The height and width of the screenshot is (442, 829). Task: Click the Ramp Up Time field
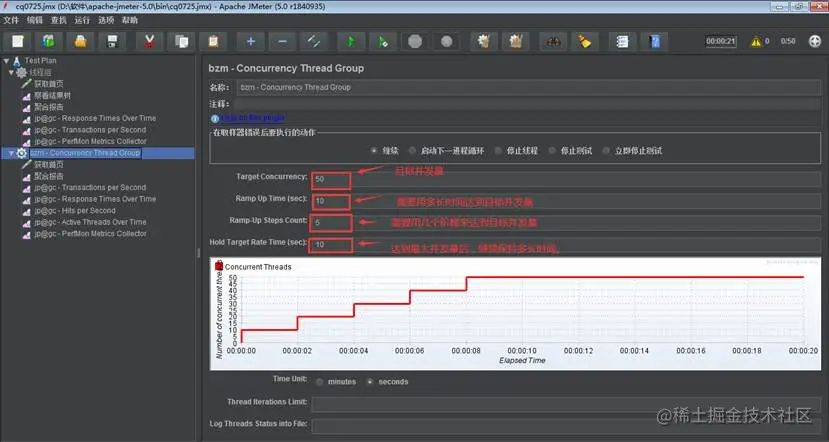566,201
